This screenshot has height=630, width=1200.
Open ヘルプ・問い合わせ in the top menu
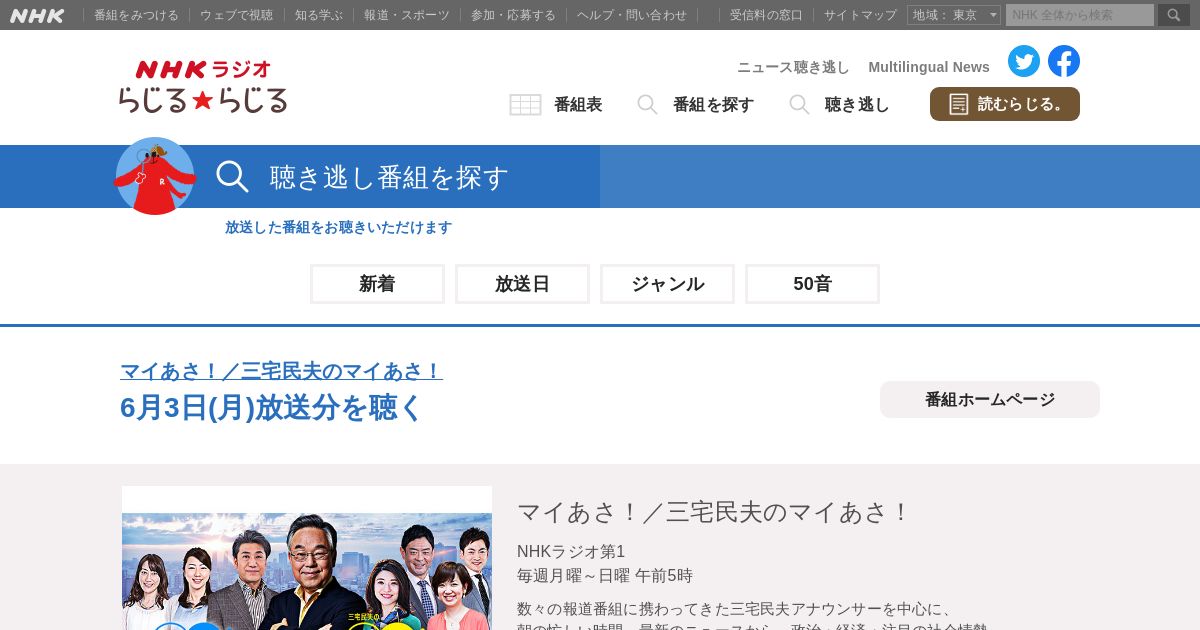pos(632,15)
